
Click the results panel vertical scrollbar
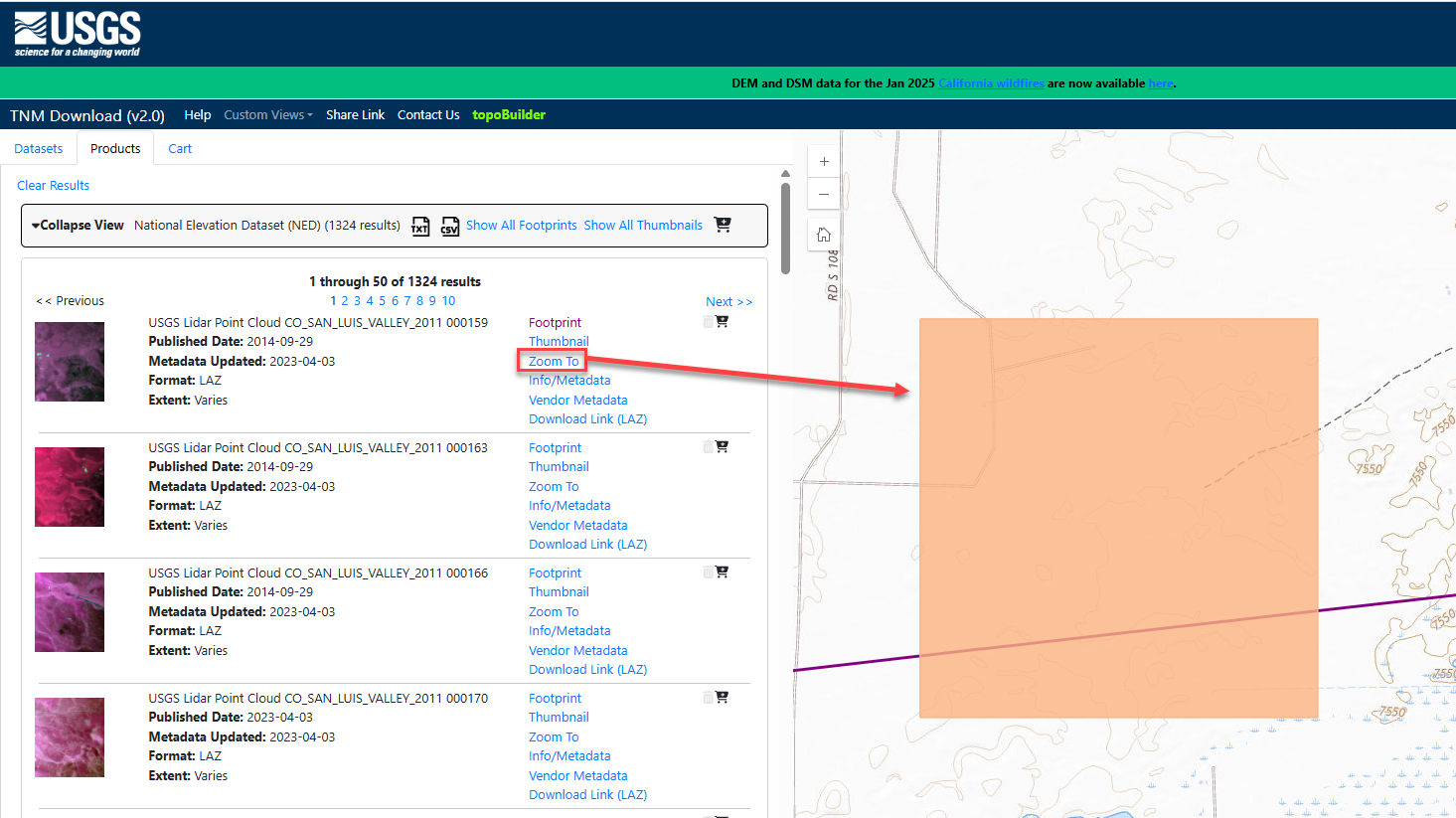click(x=785, y=229)
